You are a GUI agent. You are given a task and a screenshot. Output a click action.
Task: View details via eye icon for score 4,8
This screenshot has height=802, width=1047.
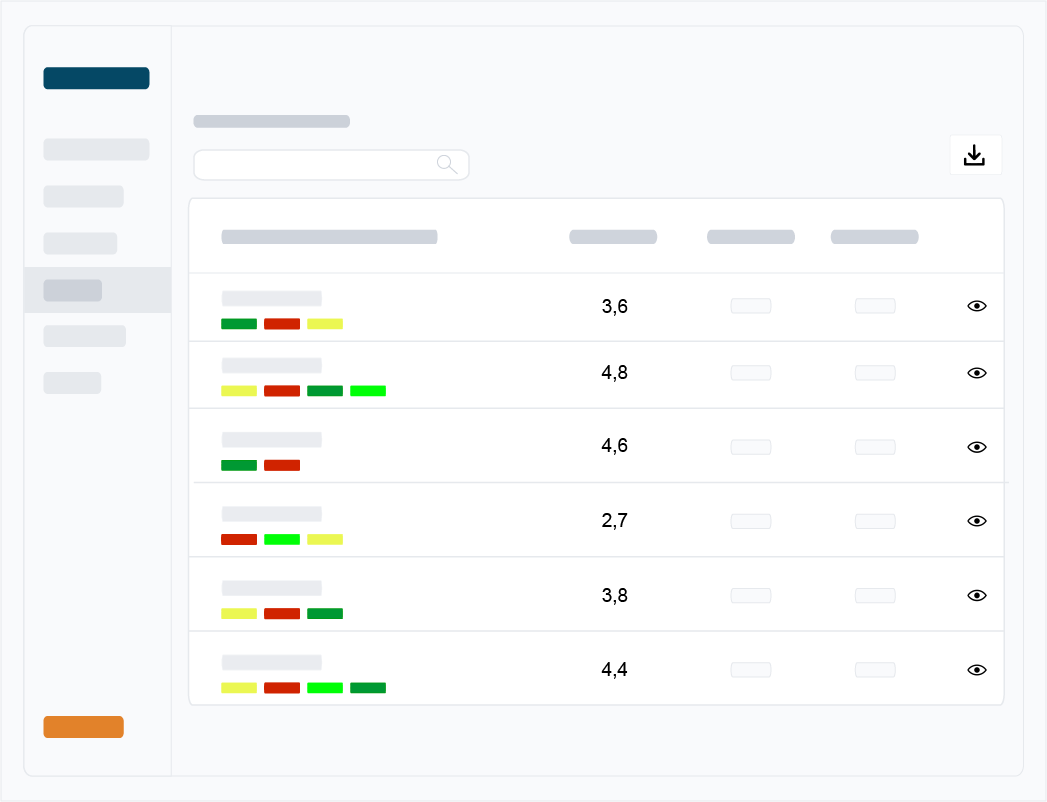976,373
